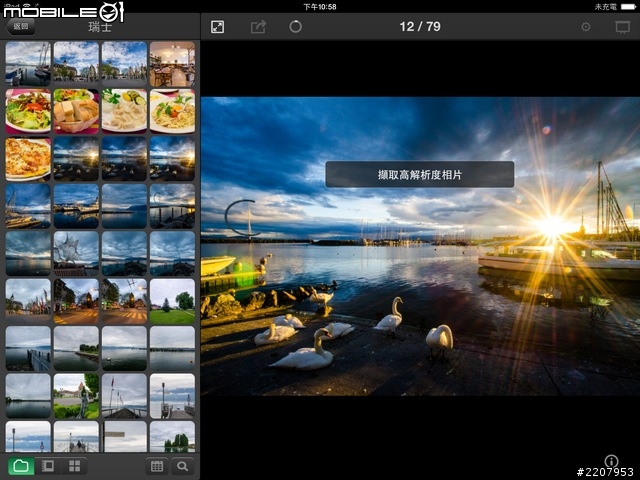Viewport: 640px width, 480px height.
Task: Switch to the four-square grid view tab
Action: 74,466
